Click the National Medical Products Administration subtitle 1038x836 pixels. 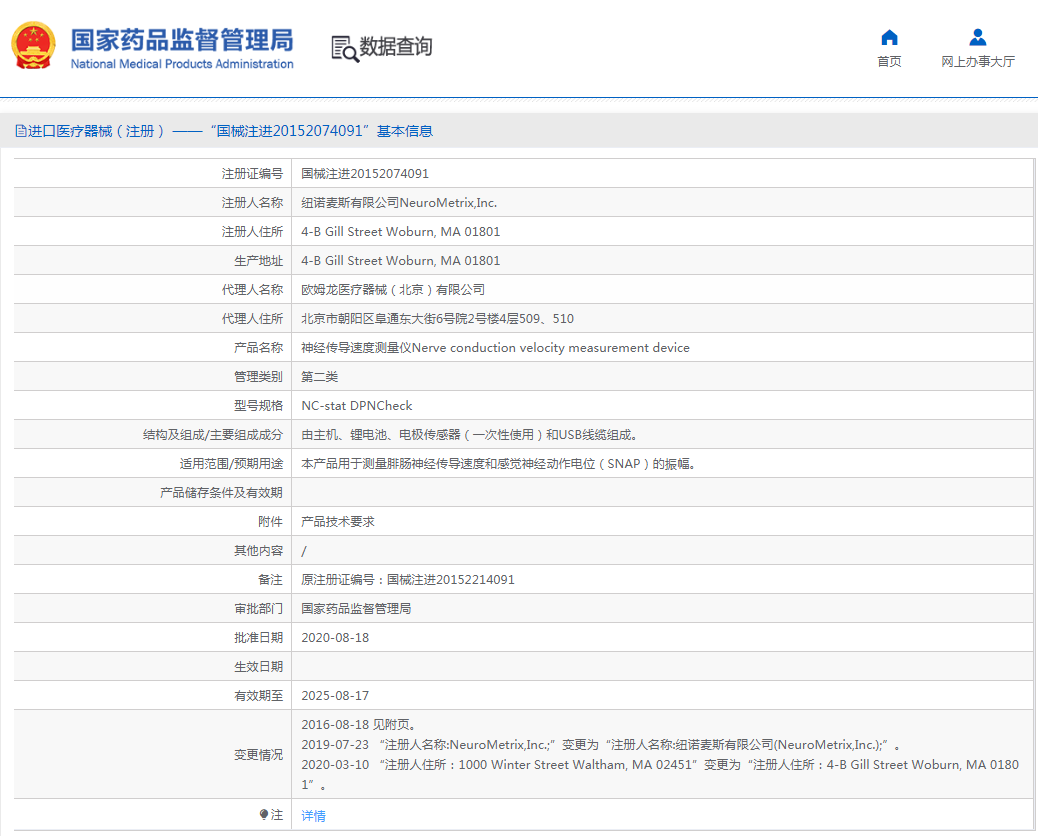pos(181,64)
